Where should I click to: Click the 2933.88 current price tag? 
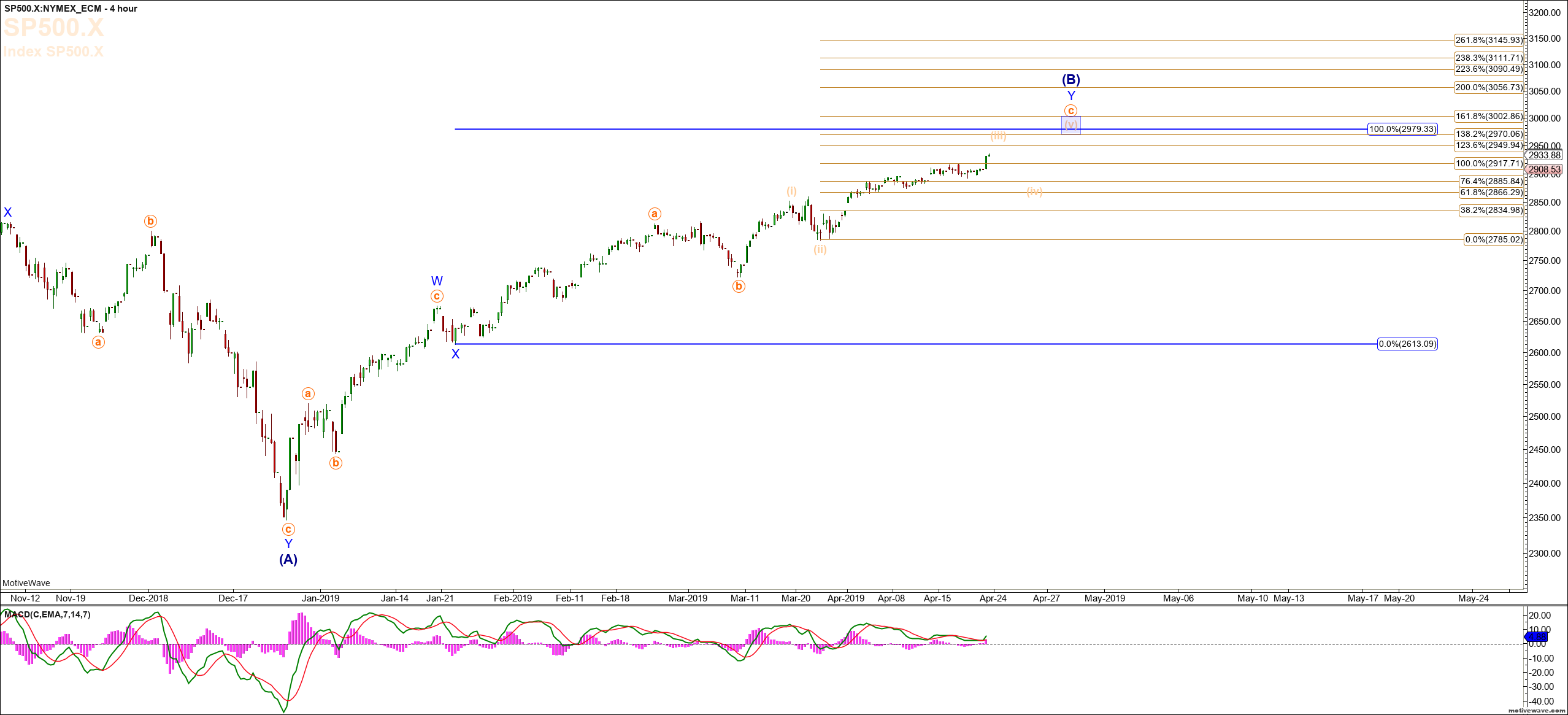1545,155
